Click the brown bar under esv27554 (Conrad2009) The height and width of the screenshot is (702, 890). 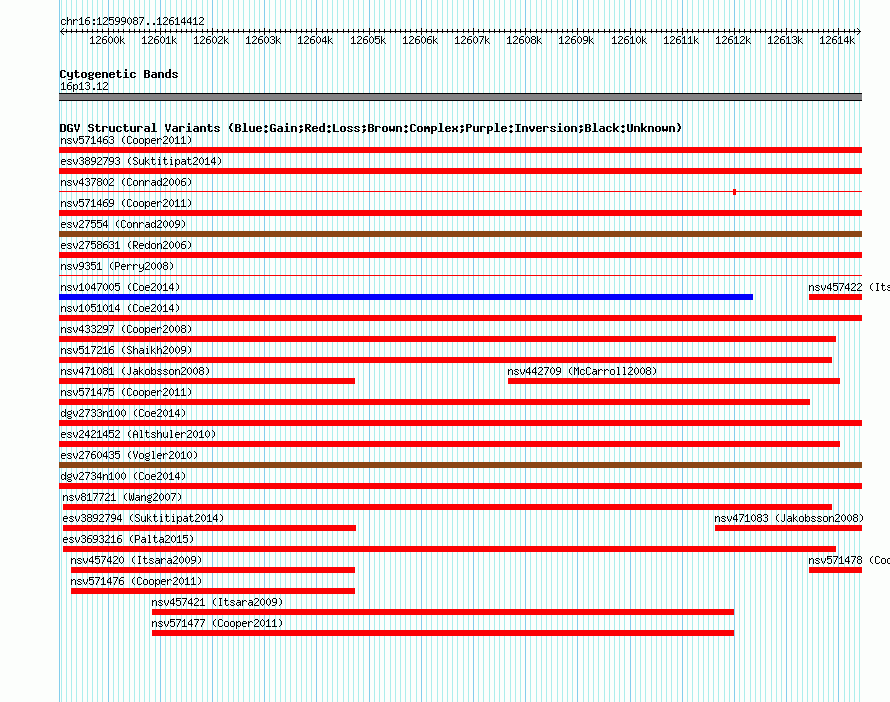click(460, 234)
